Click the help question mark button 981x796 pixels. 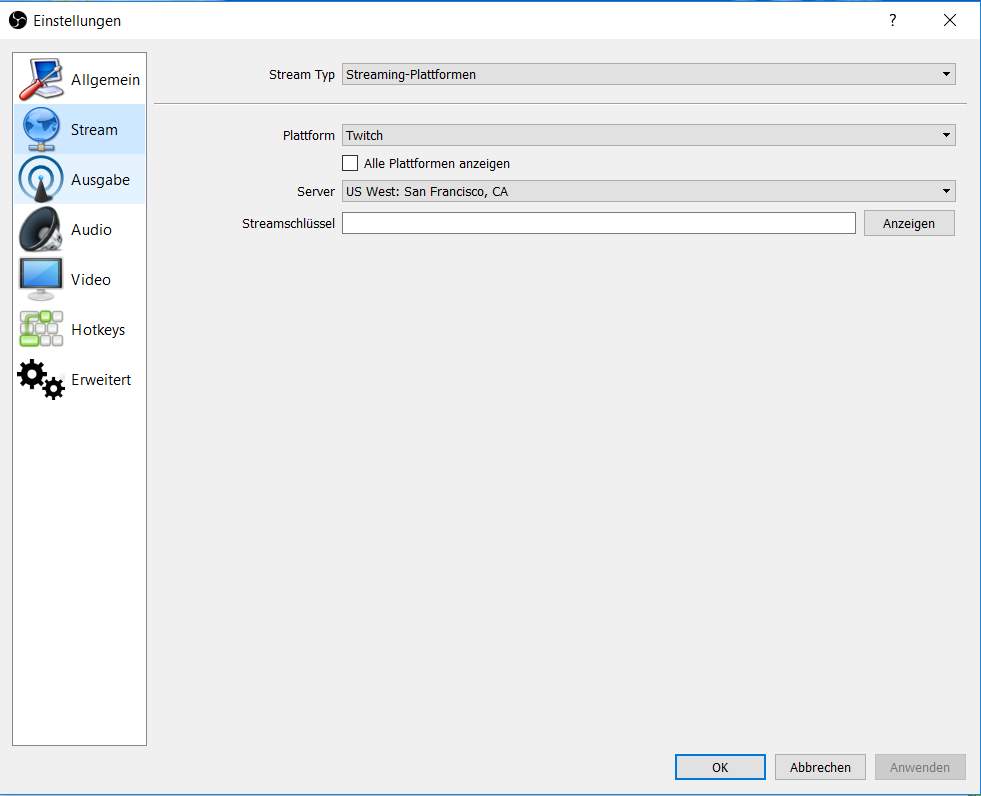[x=893, y=20]
